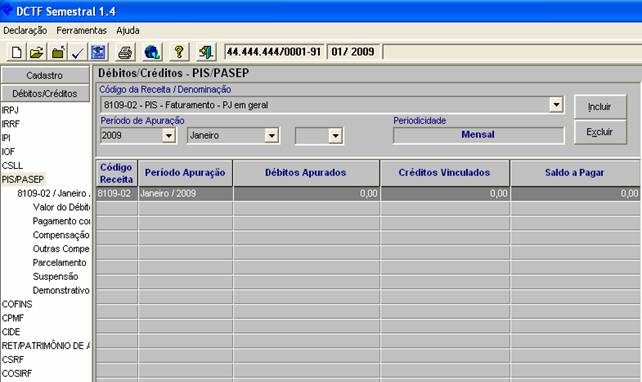Click the closed folder toolbar icon

pos(58,52)
